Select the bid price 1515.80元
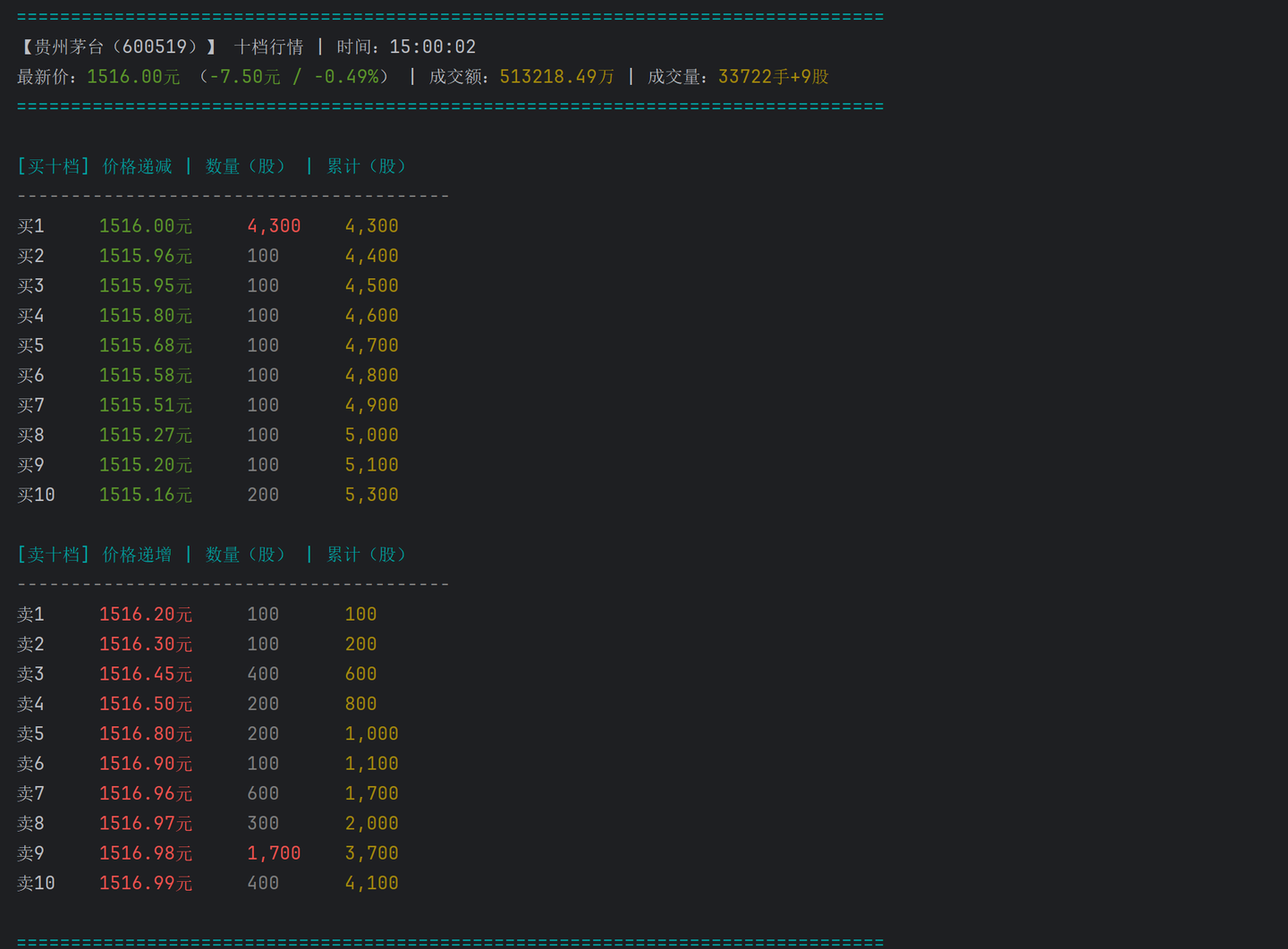This screenshot has width=1288, height=949. 146,316
